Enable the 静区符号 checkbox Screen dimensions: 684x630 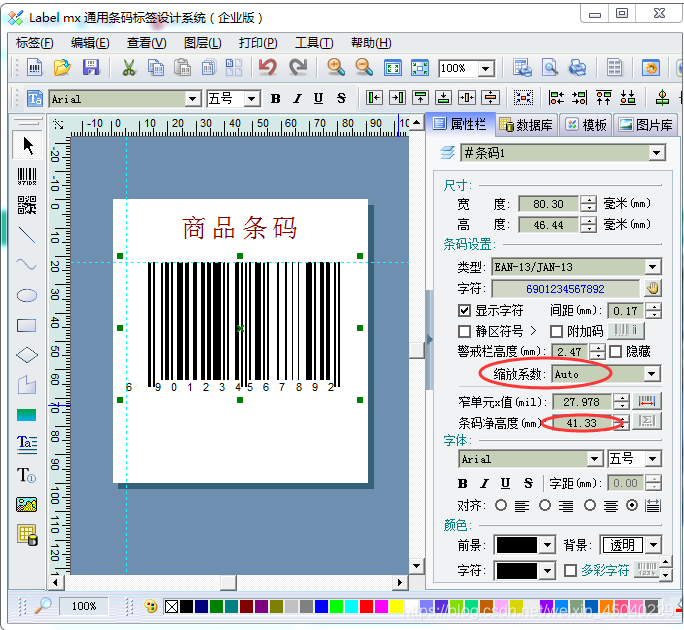(x=464, y=332)
